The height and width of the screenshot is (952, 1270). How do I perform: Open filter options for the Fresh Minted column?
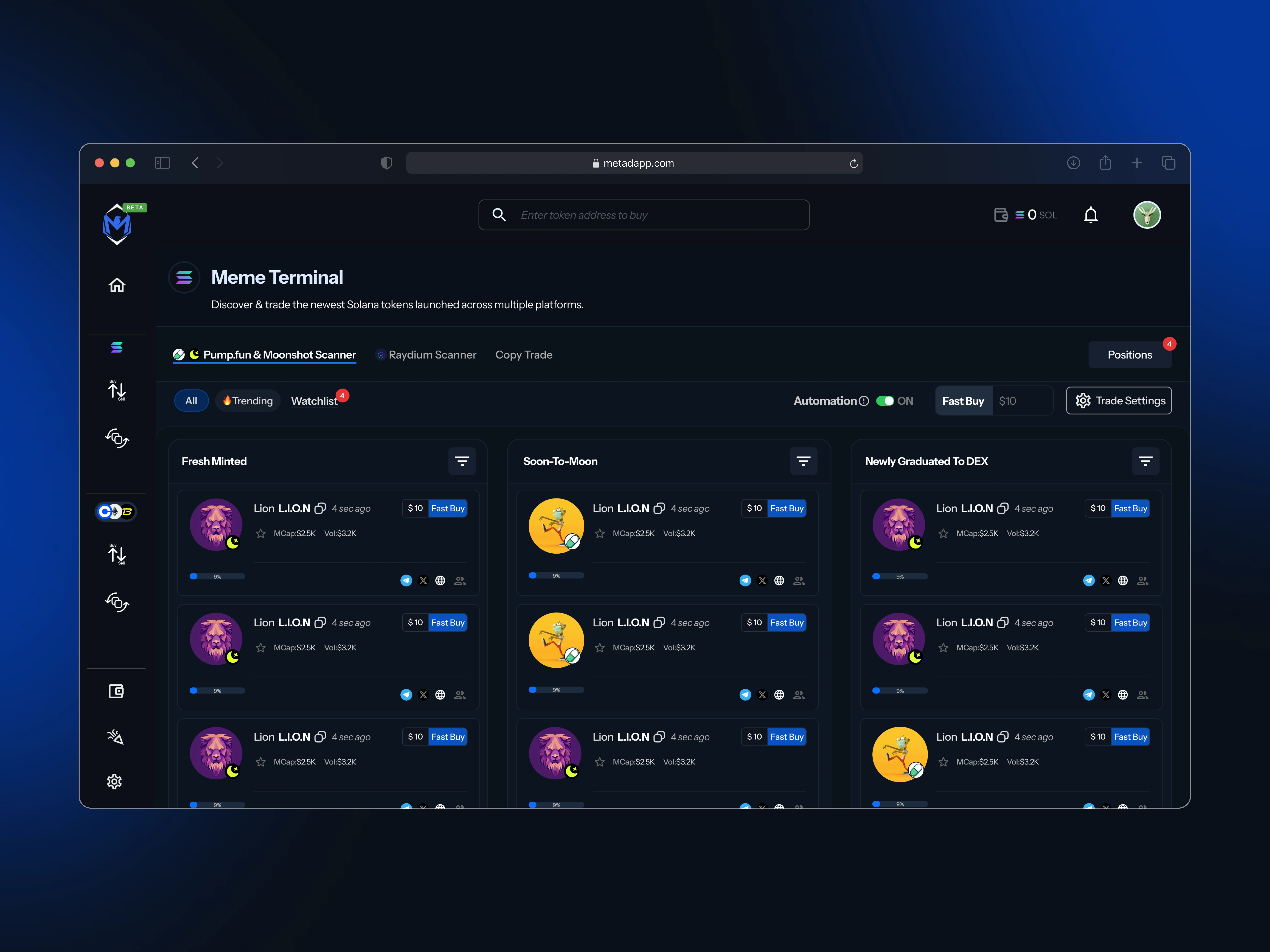tap(462, 461)
